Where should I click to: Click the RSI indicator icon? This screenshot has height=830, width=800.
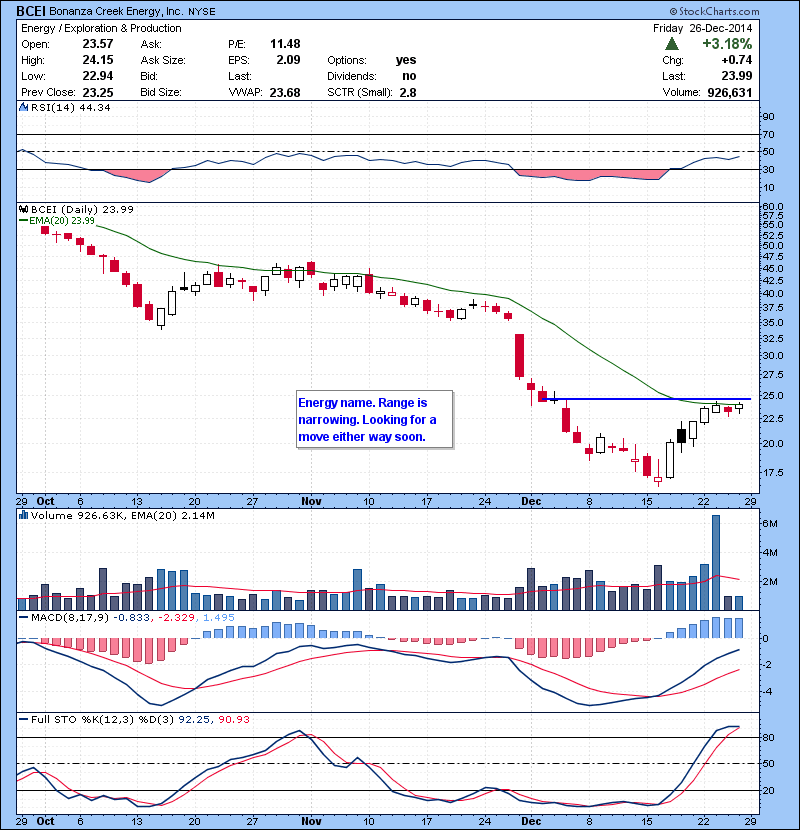tap(23, 107)
